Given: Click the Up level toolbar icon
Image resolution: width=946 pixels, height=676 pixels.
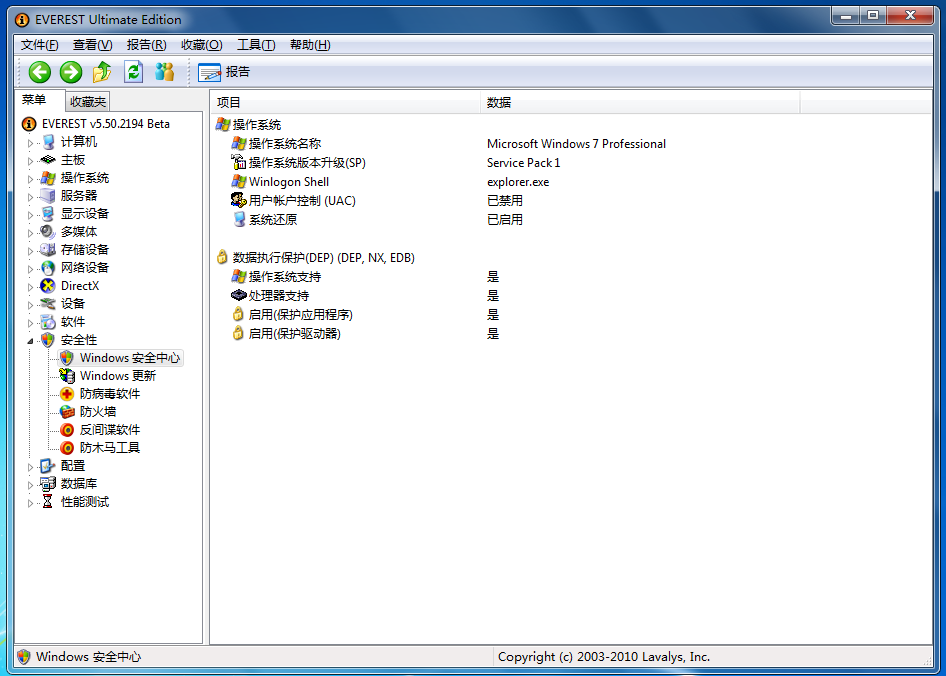Looking at the screenshot, I should (102, 72).
